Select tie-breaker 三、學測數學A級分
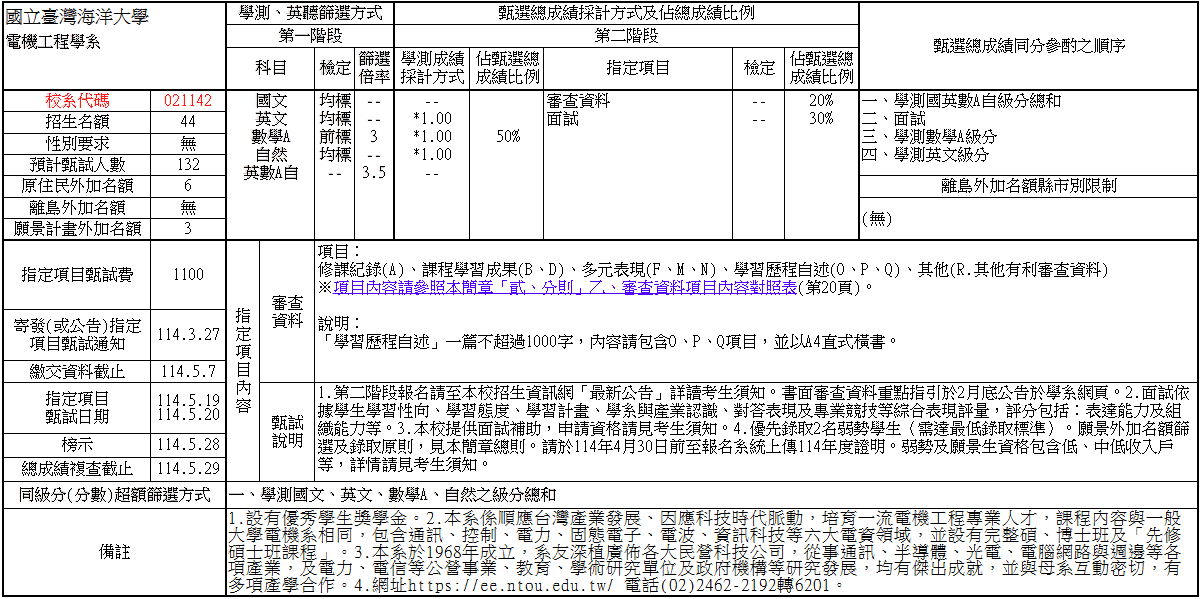The width and height of the screenshot is (1200, 599). 929,136
